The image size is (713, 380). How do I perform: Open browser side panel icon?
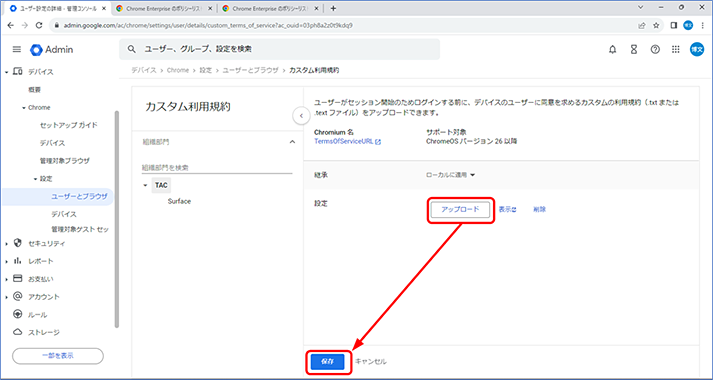[674, 25]
